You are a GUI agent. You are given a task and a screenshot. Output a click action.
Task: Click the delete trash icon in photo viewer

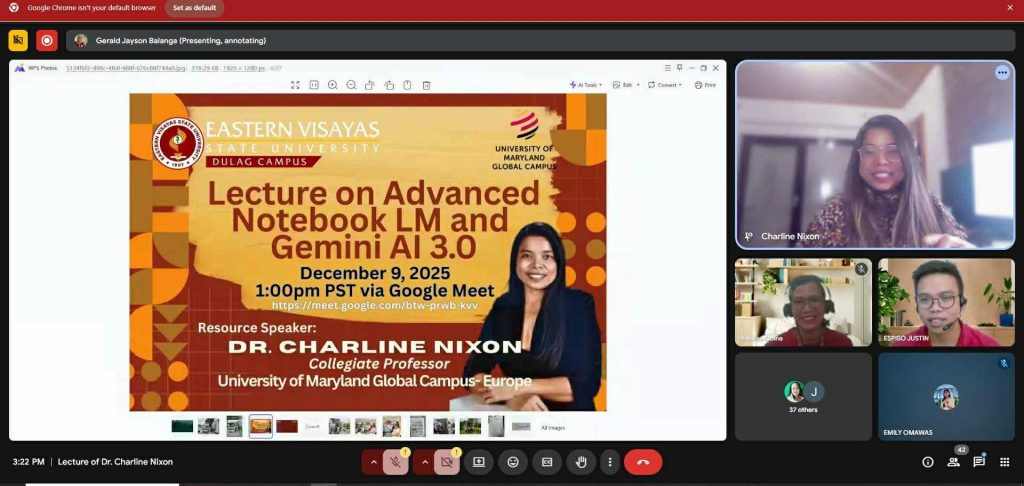click(x=426, y=85)
